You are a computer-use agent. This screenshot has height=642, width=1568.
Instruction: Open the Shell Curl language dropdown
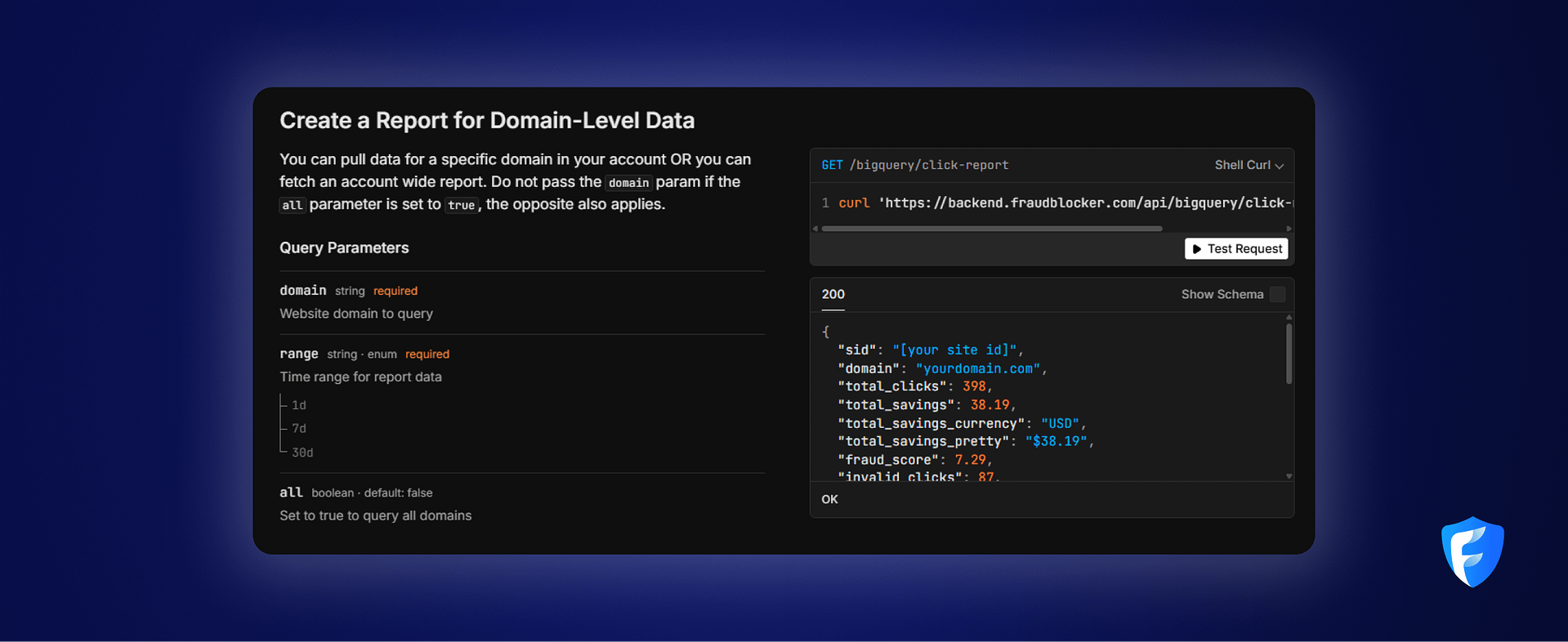point(1249,165)
